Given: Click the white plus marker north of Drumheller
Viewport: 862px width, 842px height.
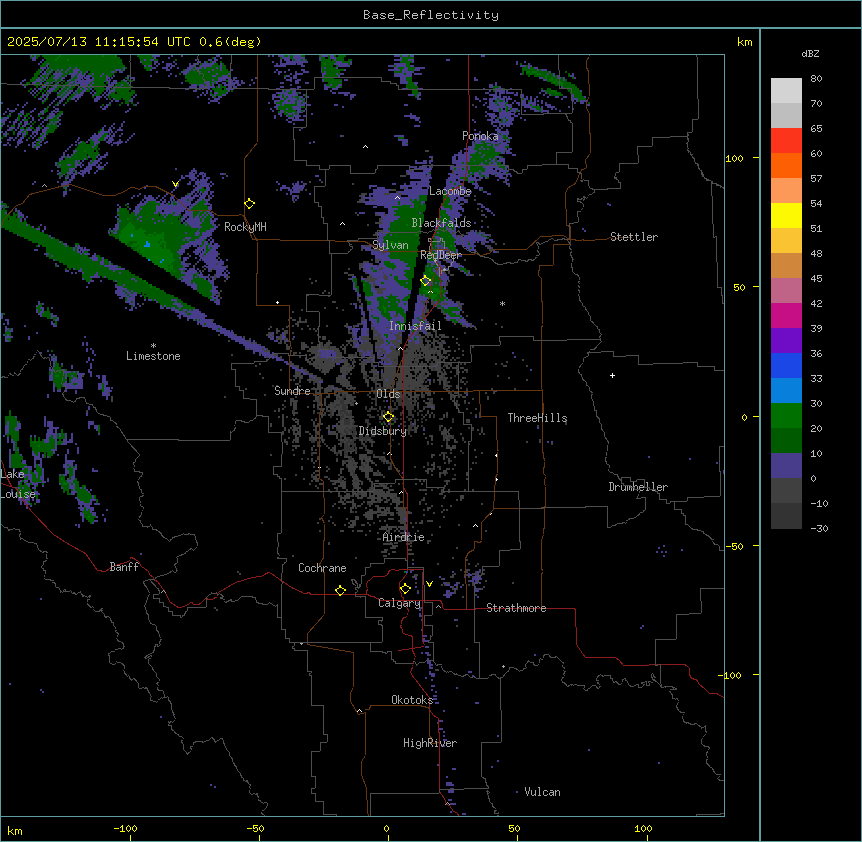Looking at the screenshot, I should pos(612,375).
